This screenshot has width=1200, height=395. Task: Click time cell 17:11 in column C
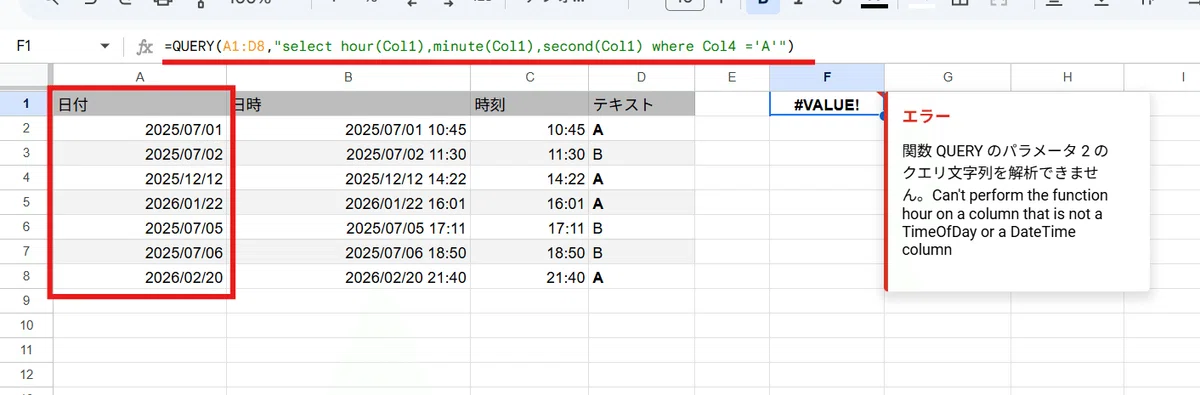click(x=529, y=227)
